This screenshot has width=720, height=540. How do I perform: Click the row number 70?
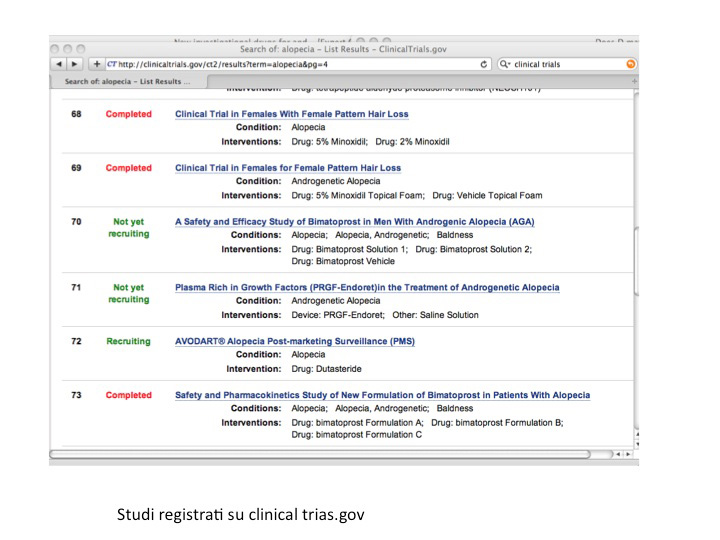tap(76, 222)
